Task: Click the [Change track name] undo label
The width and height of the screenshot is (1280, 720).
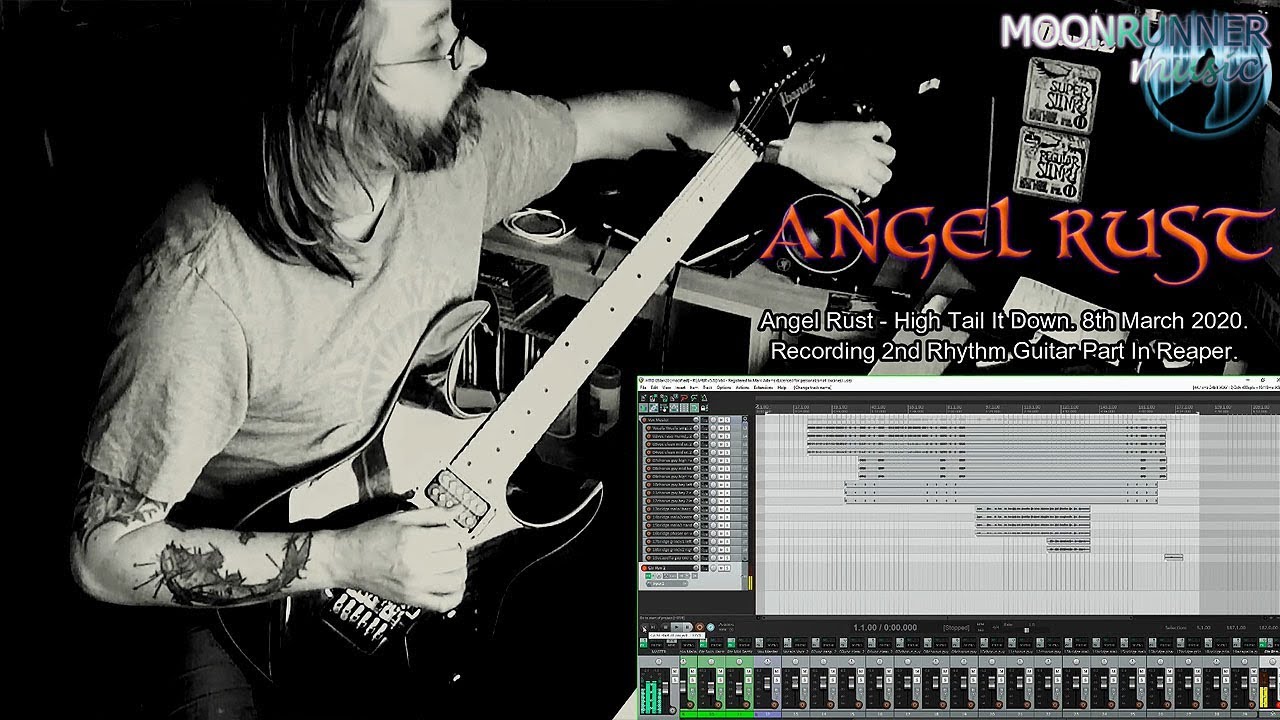Action: [812, 387]
